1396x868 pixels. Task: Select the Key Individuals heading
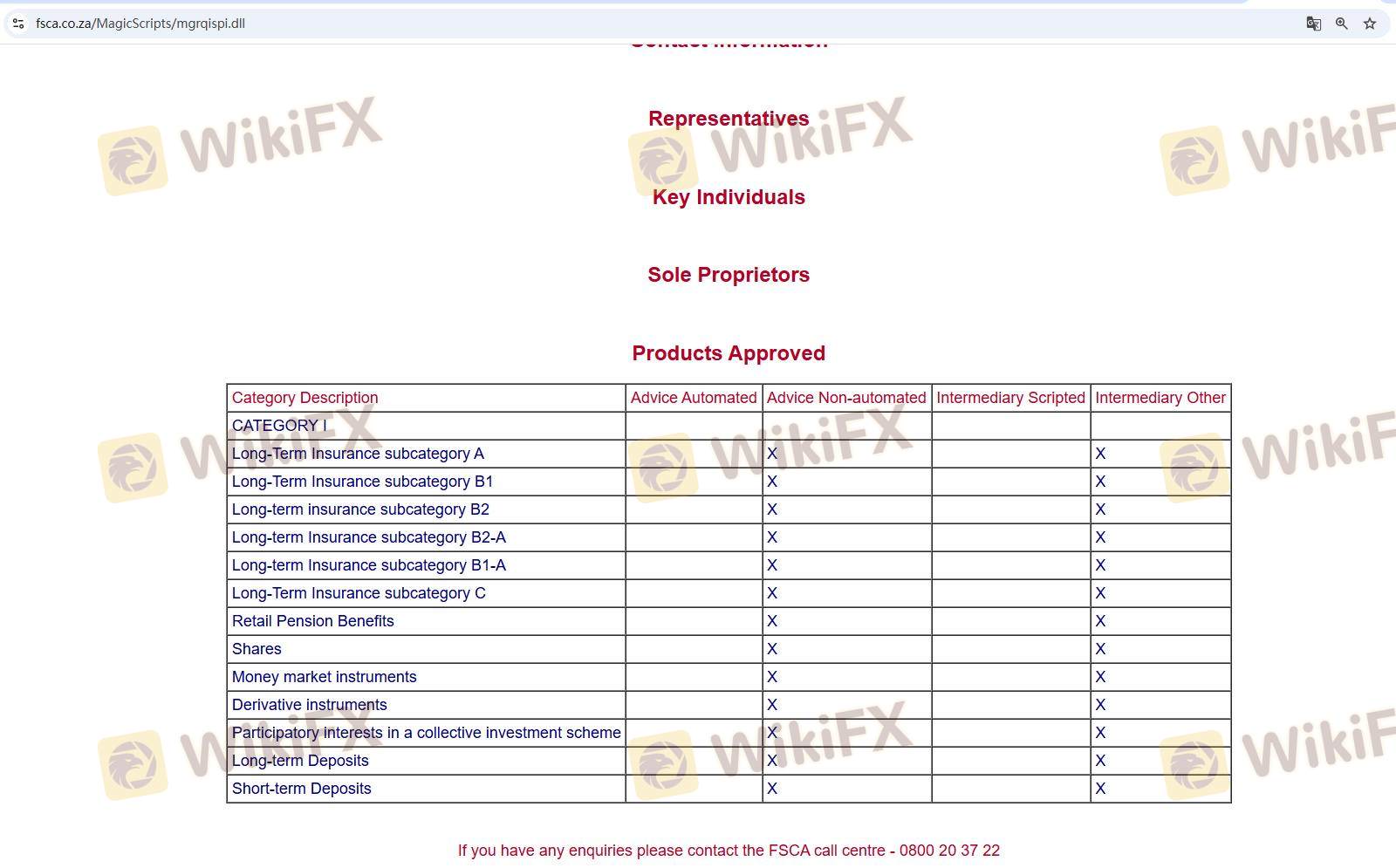tap(729, 197)
